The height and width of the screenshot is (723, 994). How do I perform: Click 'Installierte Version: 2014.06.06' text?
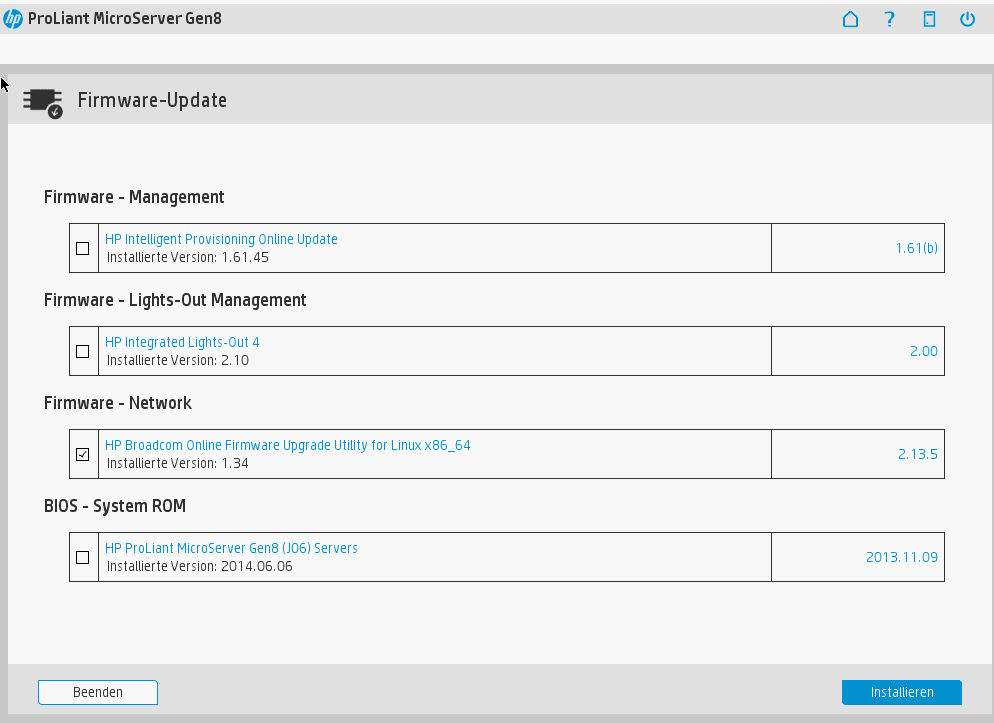[200, 566]
